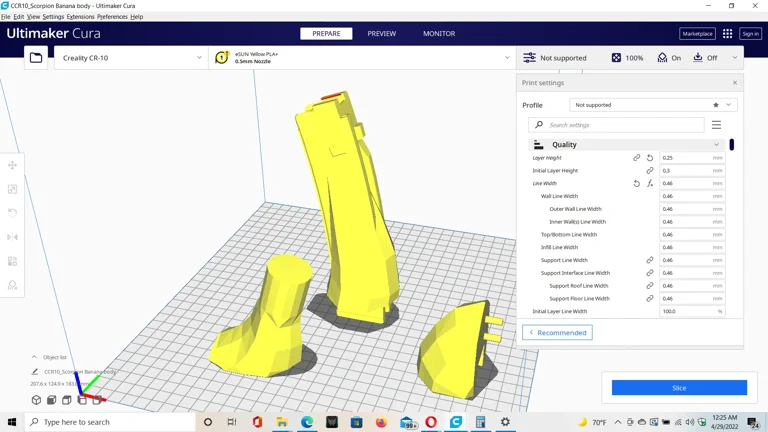
Task: Click the Recommended button
Action: [x=557, y=332]
